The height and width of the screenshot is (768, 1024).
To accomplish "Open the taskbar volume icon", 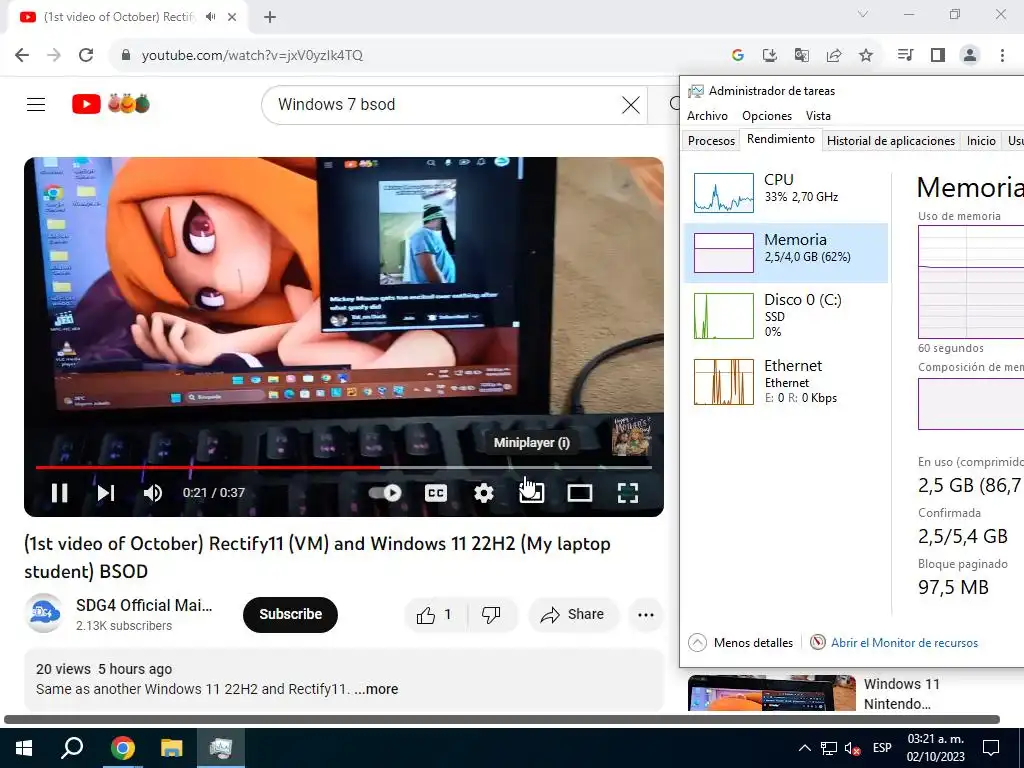I will [x=852, y=748].
